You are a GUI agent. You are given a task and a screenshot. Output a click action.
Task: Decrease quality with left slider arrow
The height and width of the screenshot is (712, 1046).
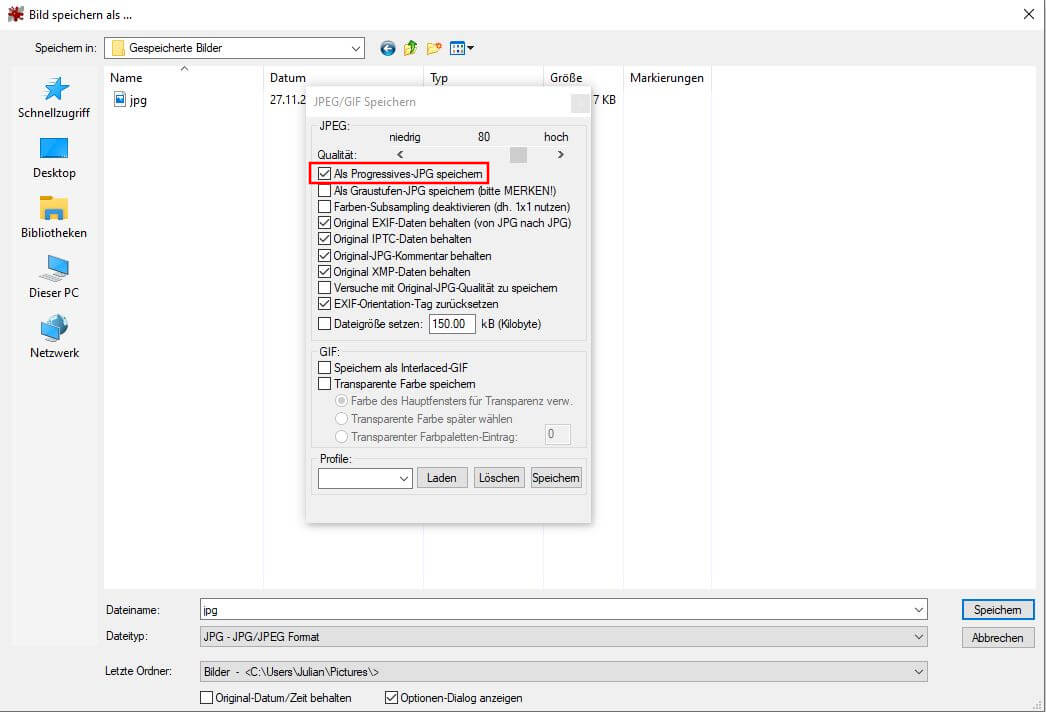(x=400, y=155)
